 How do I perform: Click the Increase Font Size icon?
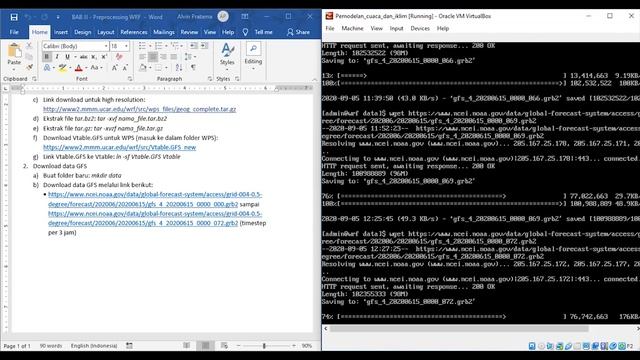tap(115, 68)
